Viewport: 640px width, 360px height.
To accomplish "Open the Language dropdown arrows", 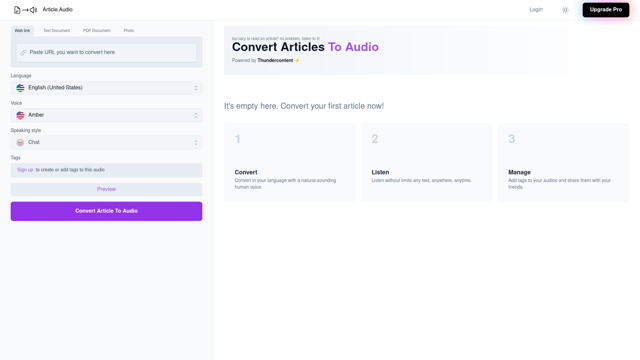I will 196,88.
